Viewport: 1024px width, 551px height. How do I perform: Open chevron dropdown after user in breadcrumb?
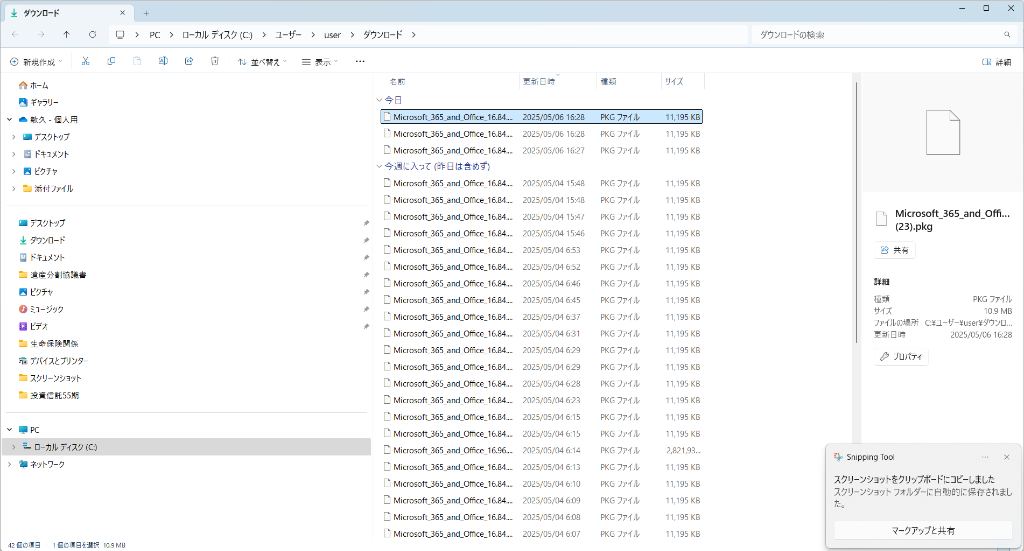[x=352, y=35]
